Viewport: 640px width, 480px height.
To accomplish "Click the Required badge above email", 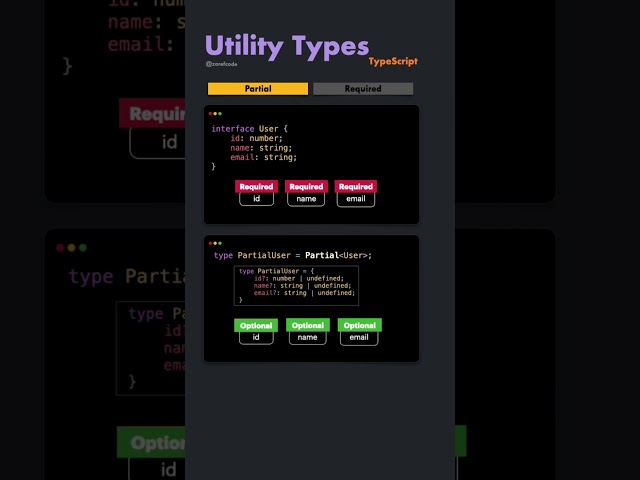I will click(356, 187).
